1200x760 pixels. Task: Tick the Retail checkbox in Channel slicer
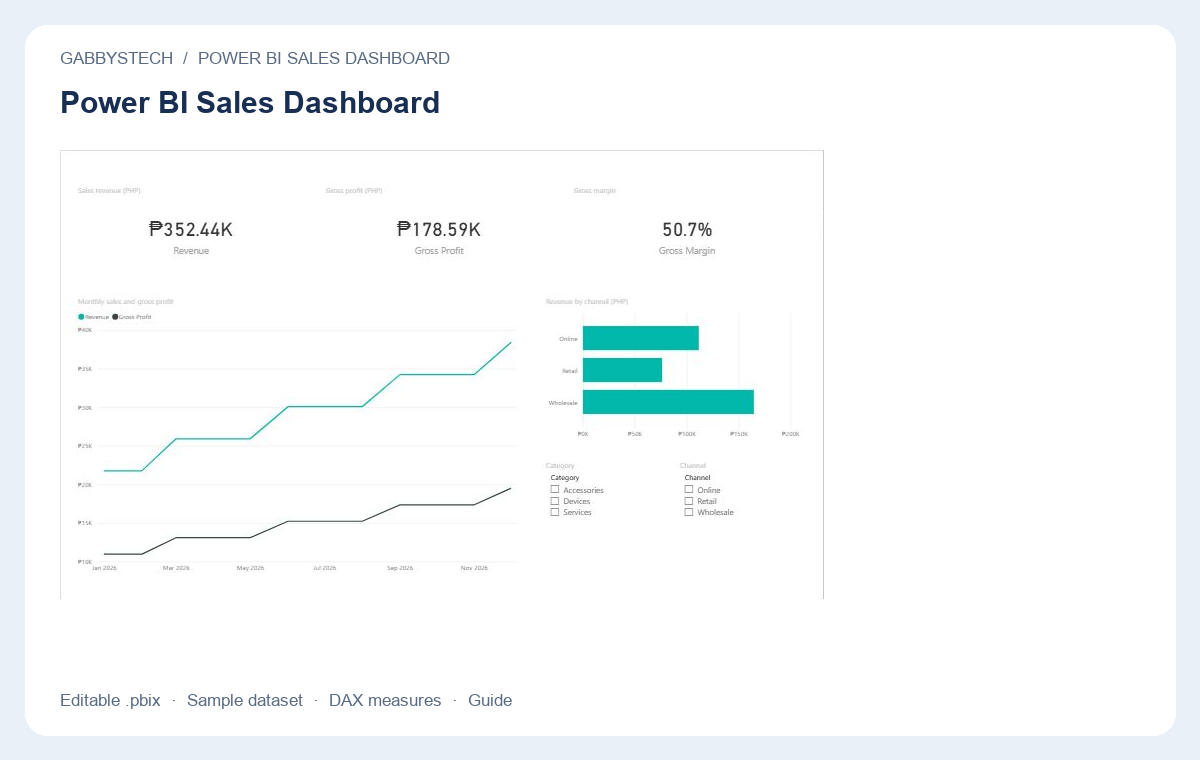pos(688,501)
